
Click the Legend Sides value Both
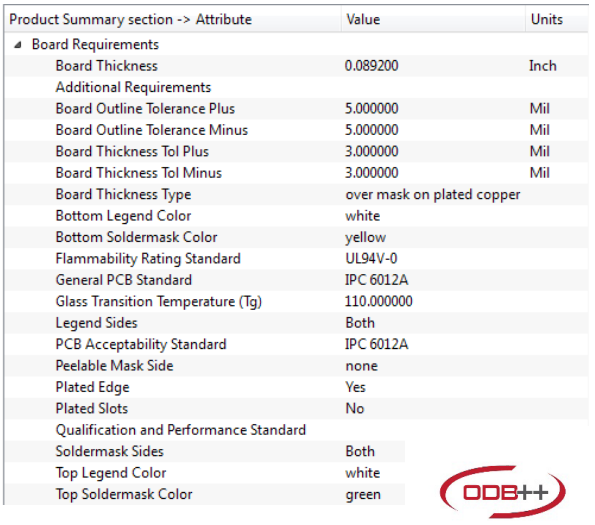[360, 323]
